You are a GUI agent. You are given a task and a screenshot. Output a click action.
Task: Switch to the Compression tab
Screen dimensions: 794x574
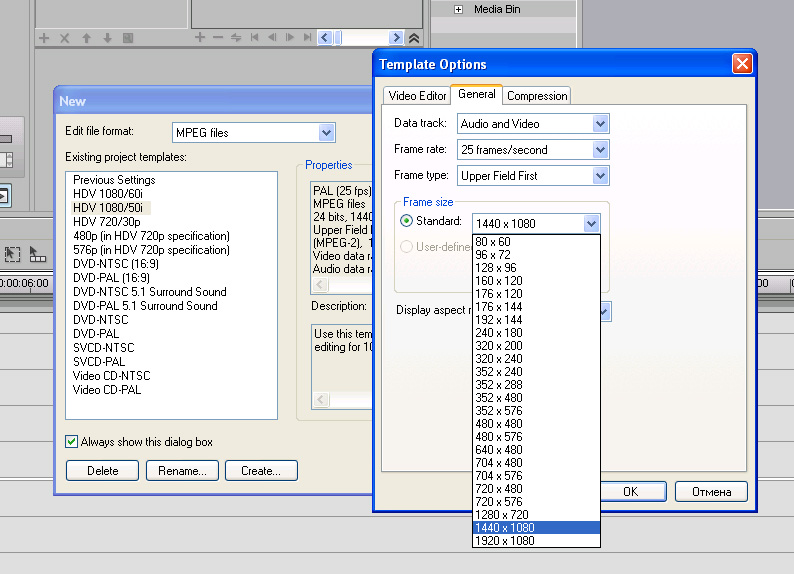537,96
